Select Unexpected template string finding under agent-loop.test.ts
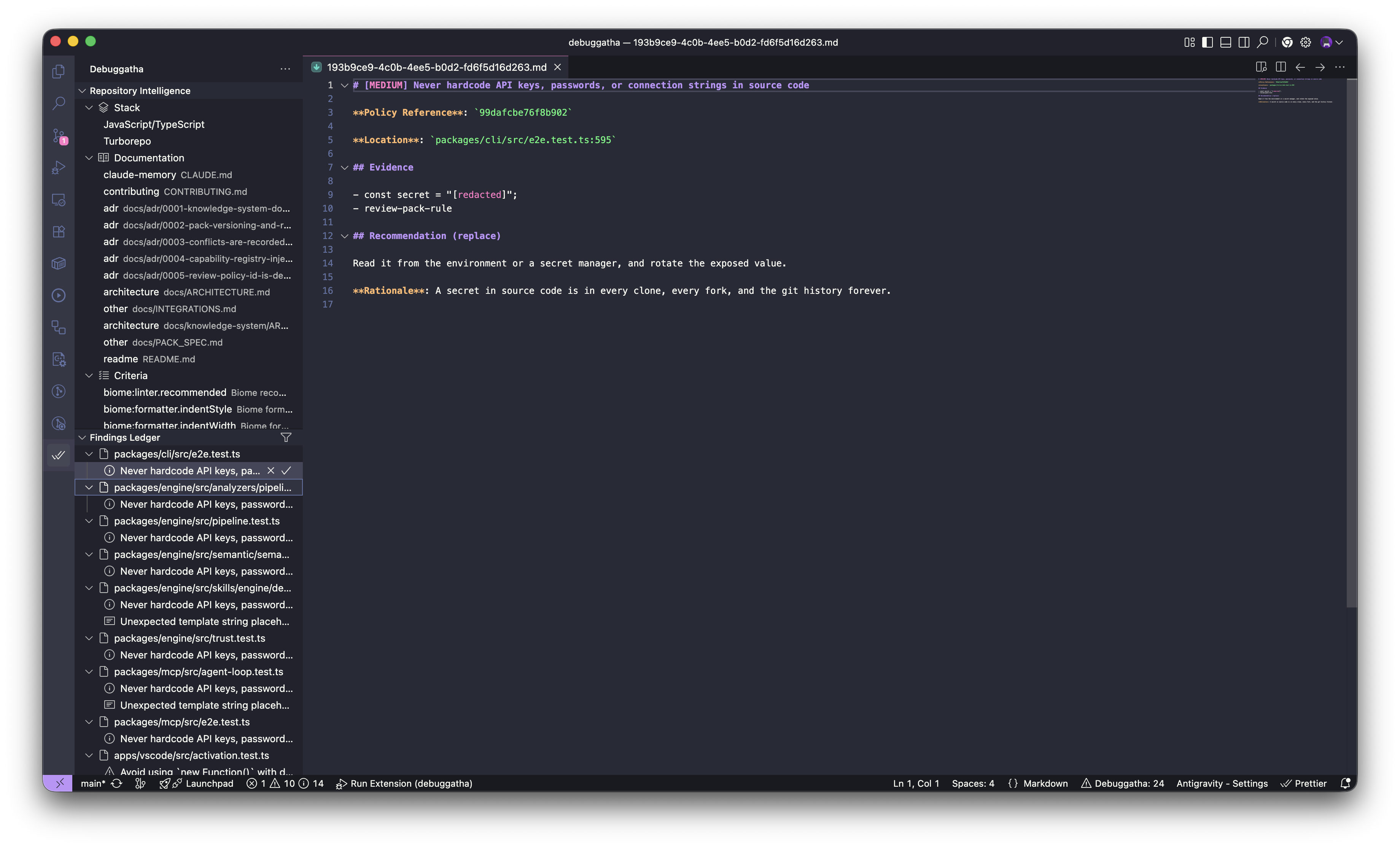 coord(189,705)
